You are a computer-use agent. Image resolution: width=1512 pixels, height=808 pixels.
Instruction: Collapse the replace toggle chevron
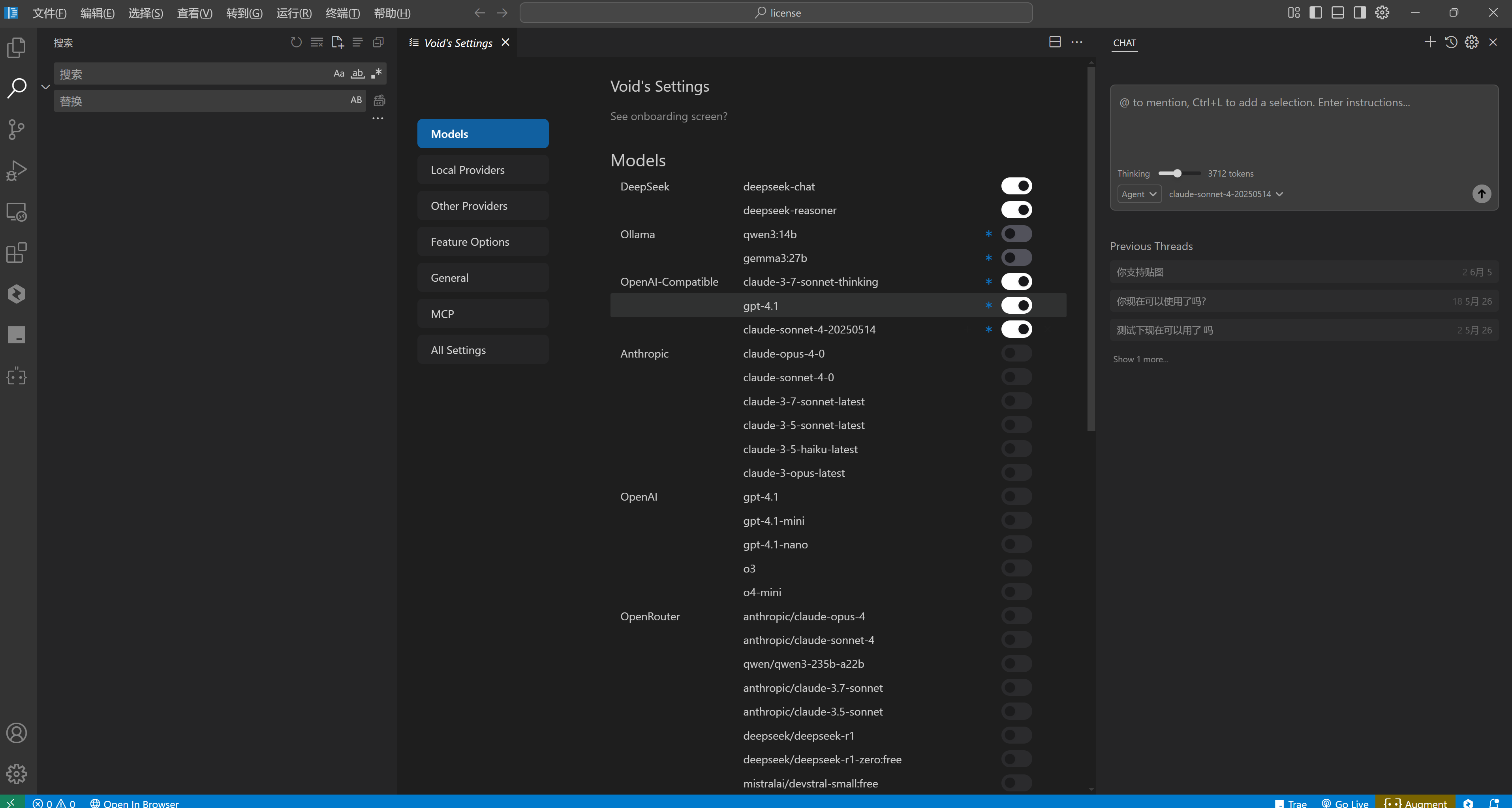pyautogui.click(x=45, y=87)
